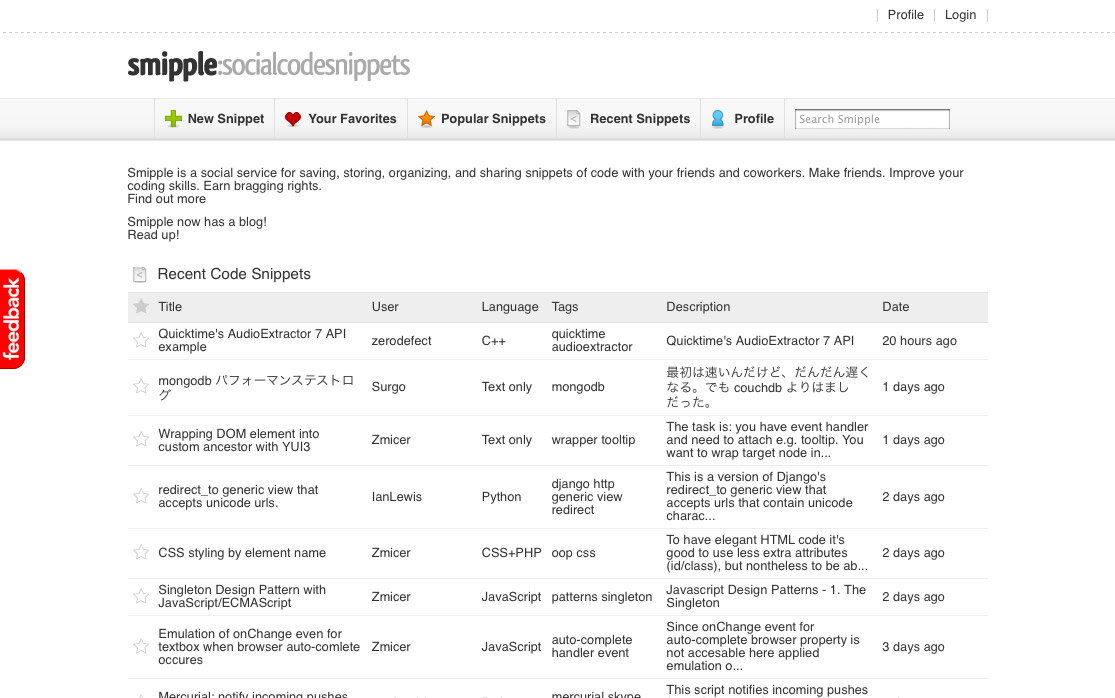Image resolution: width=1115 pixels, height=698 pixels.
Task: Click the icon beside Recent Code Snippets heading
Action: 139,274
